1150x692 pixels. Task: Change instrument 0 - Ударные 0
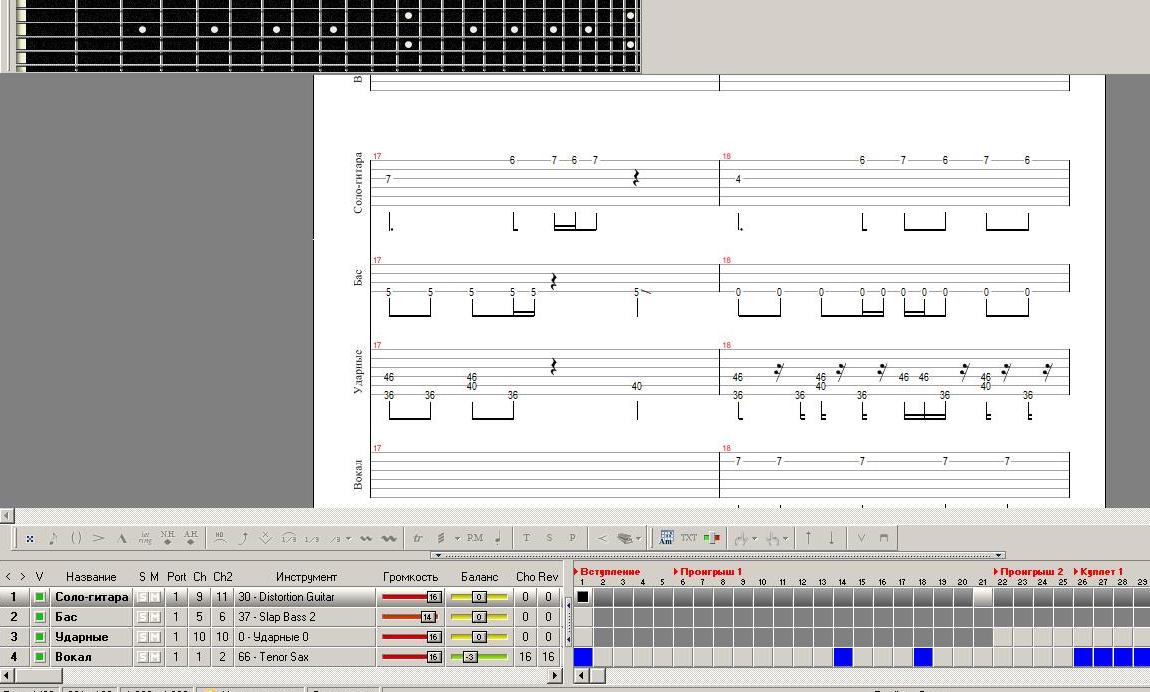[305, 637]
